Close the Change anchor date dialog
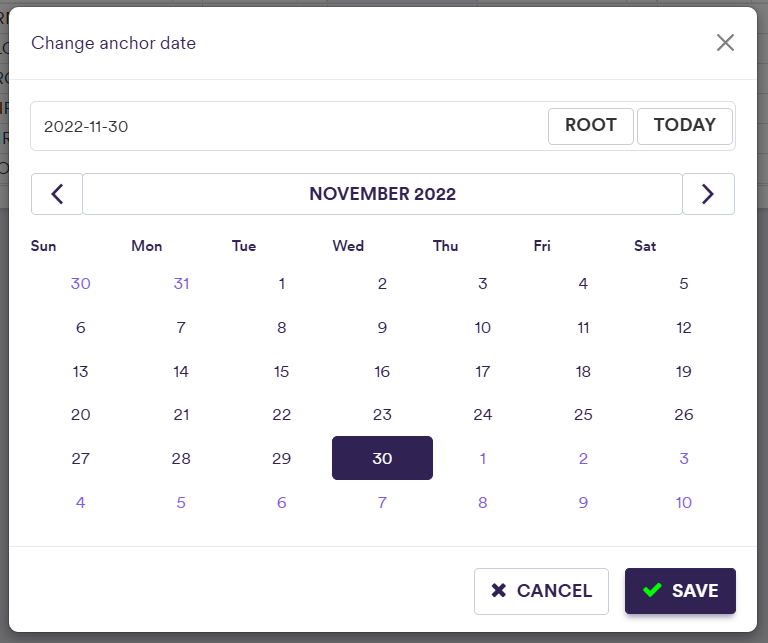768x643 pixels. coord(725,42)
